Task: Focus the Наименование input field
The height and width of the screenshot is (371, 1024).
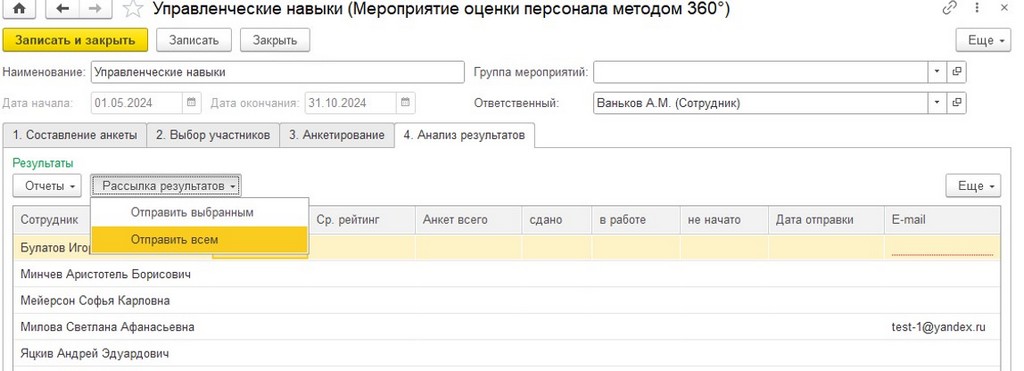Action: pyautogui.click(x=277, y=72)
